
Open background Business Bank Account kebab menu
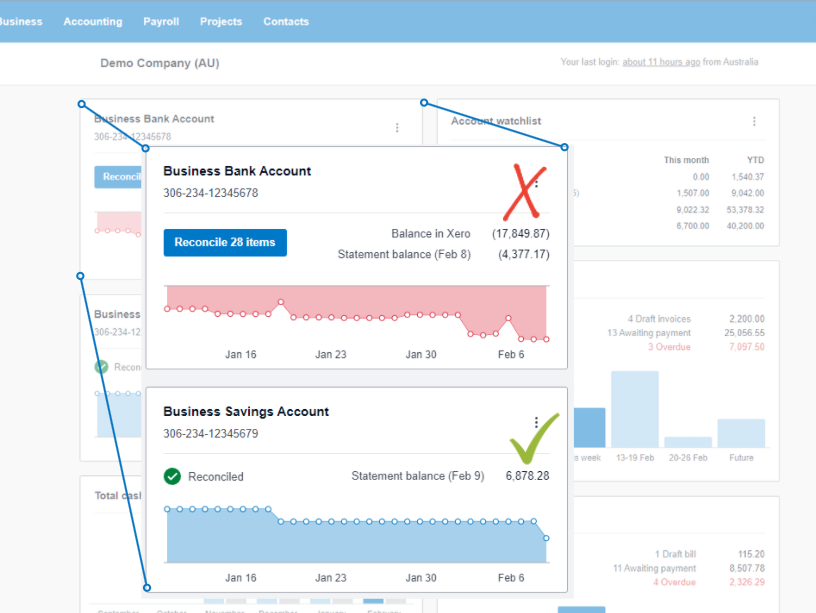point(397,127)
